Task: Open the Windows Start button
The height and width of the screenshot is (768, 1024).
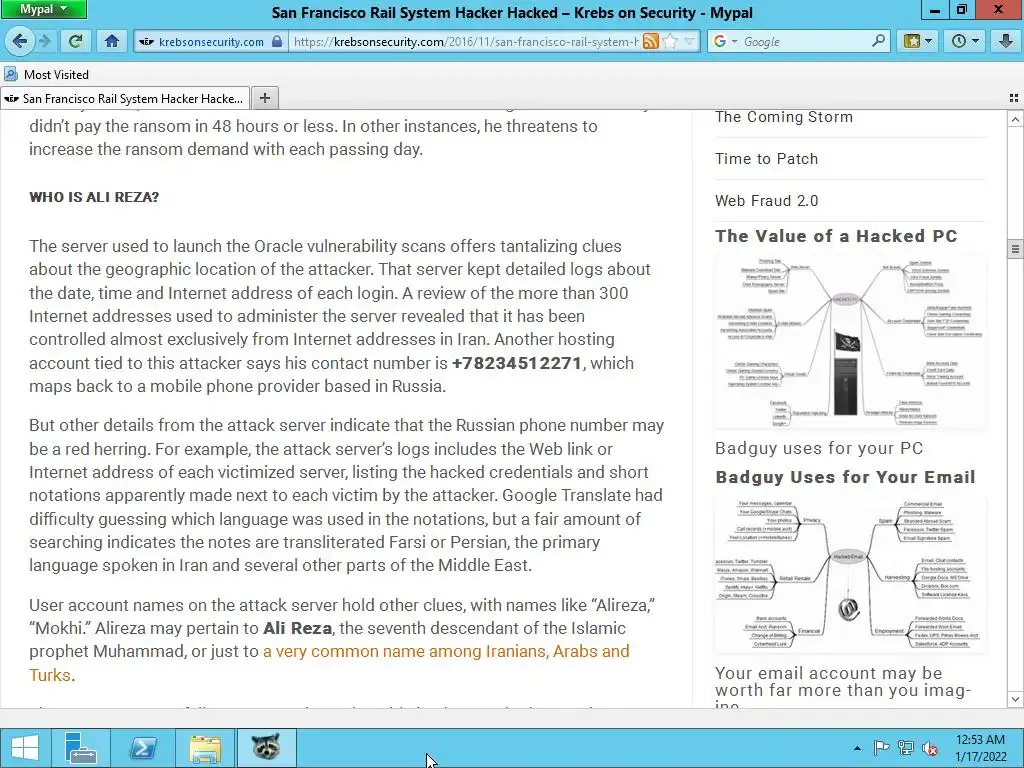Action: click(25, 748)
